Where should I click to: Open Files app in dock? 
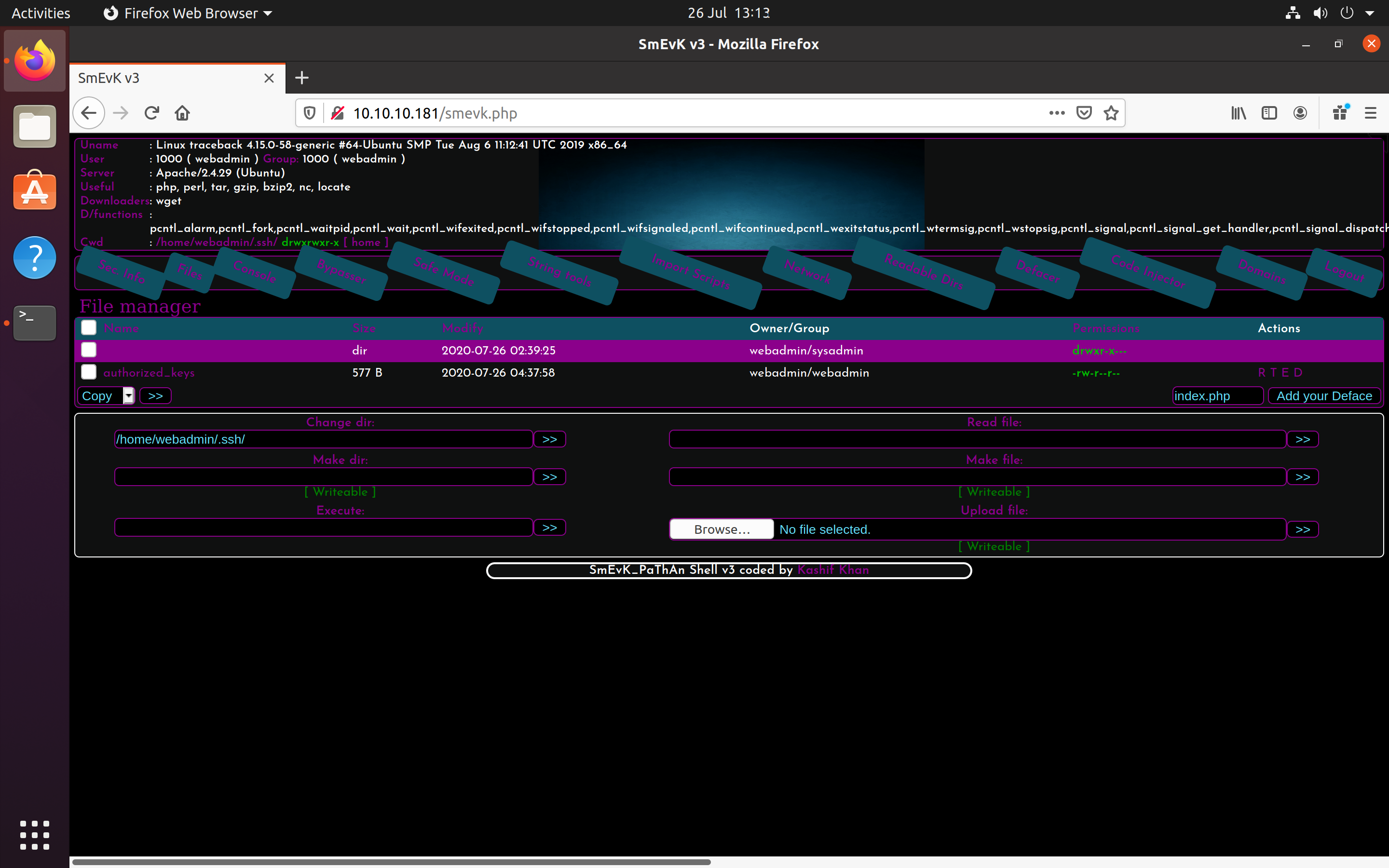tap(35, 126)
